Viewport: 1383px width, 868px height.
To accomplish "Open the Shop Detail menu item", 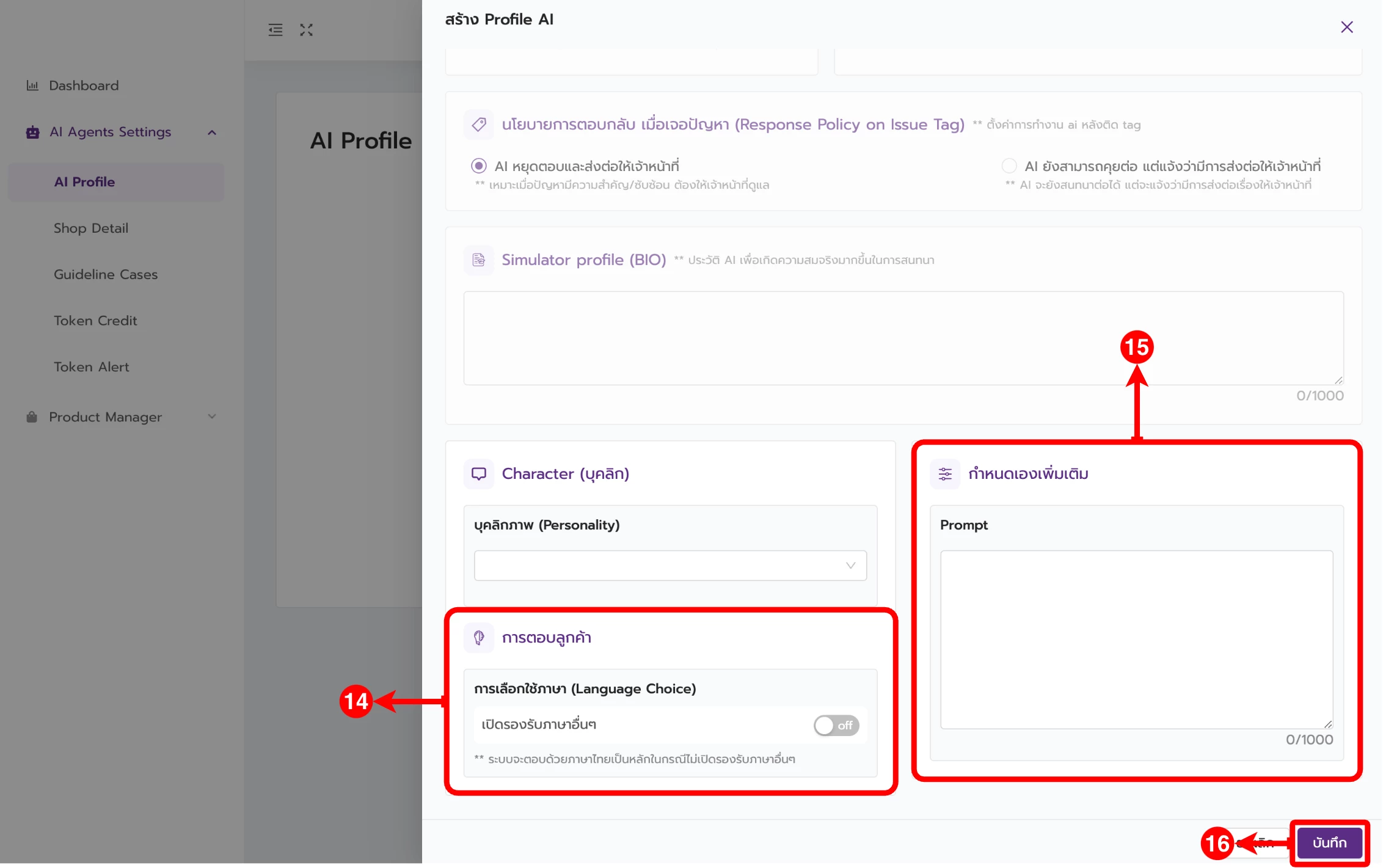I will pos(91,228).
